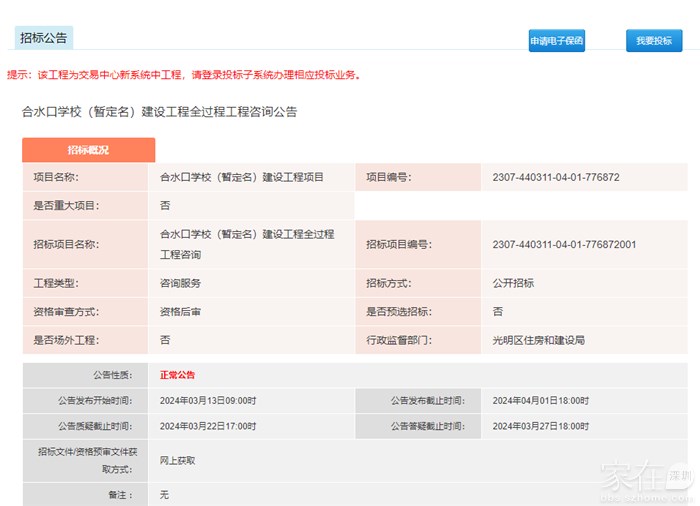
Task: Click 光明区住房和建设局 supervising department
Action: tap(538, 340)
